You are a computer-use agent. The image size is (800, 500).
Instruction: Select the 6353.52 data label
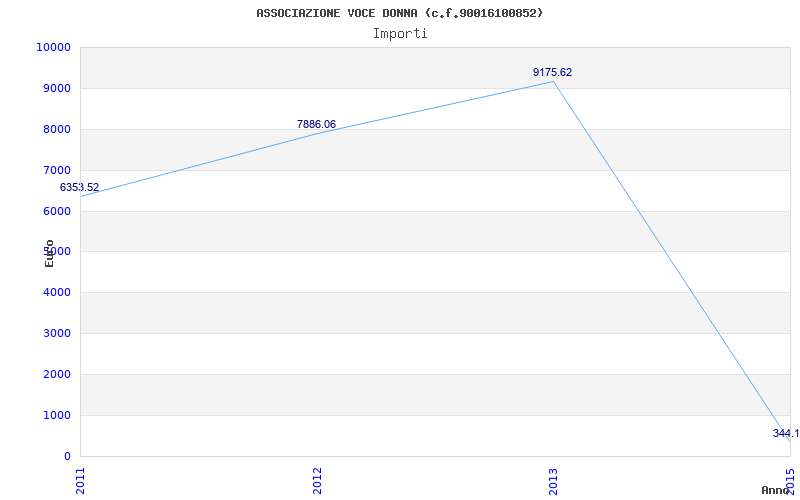(79, 187)
